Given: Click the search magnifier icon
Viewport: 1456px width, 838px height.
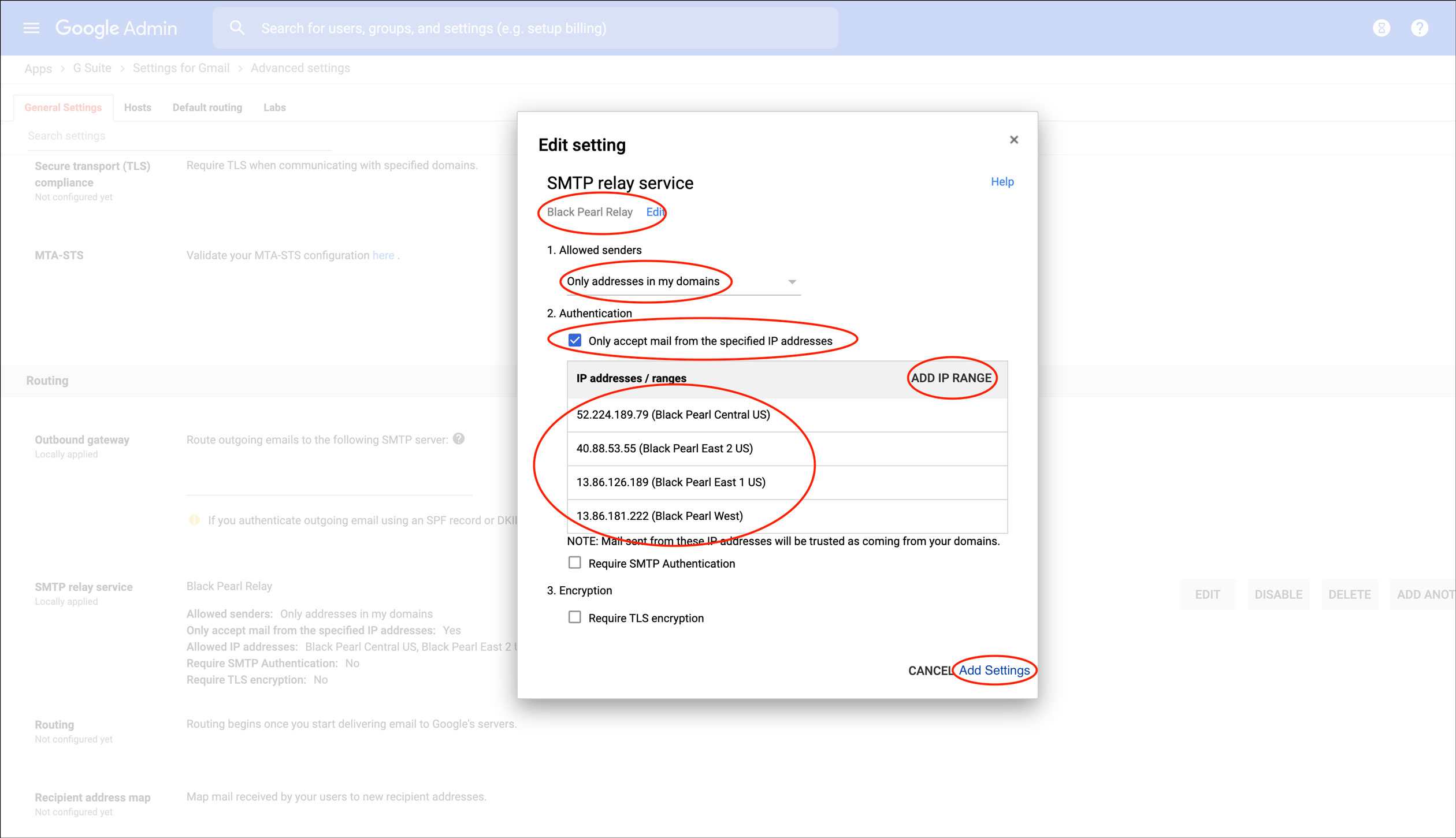Looking at the screenshot, I should pos(237,28).
